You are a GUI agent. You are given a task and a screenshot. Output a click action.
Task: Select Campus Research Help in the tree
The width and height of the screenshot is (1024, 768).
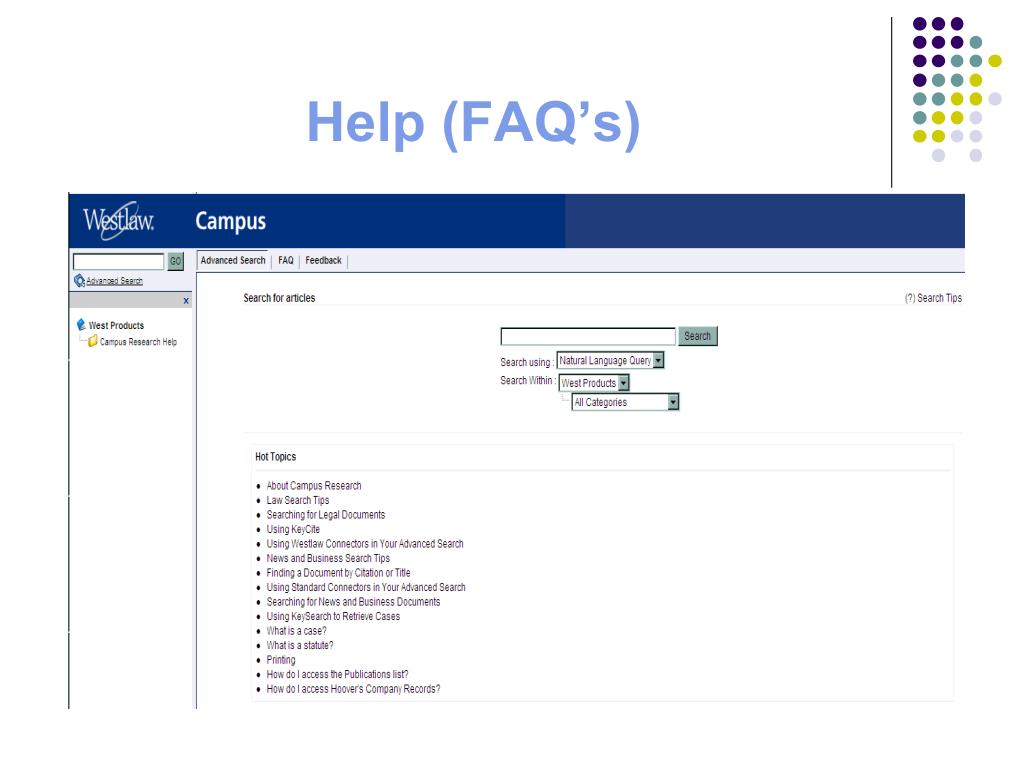point(138,342)
